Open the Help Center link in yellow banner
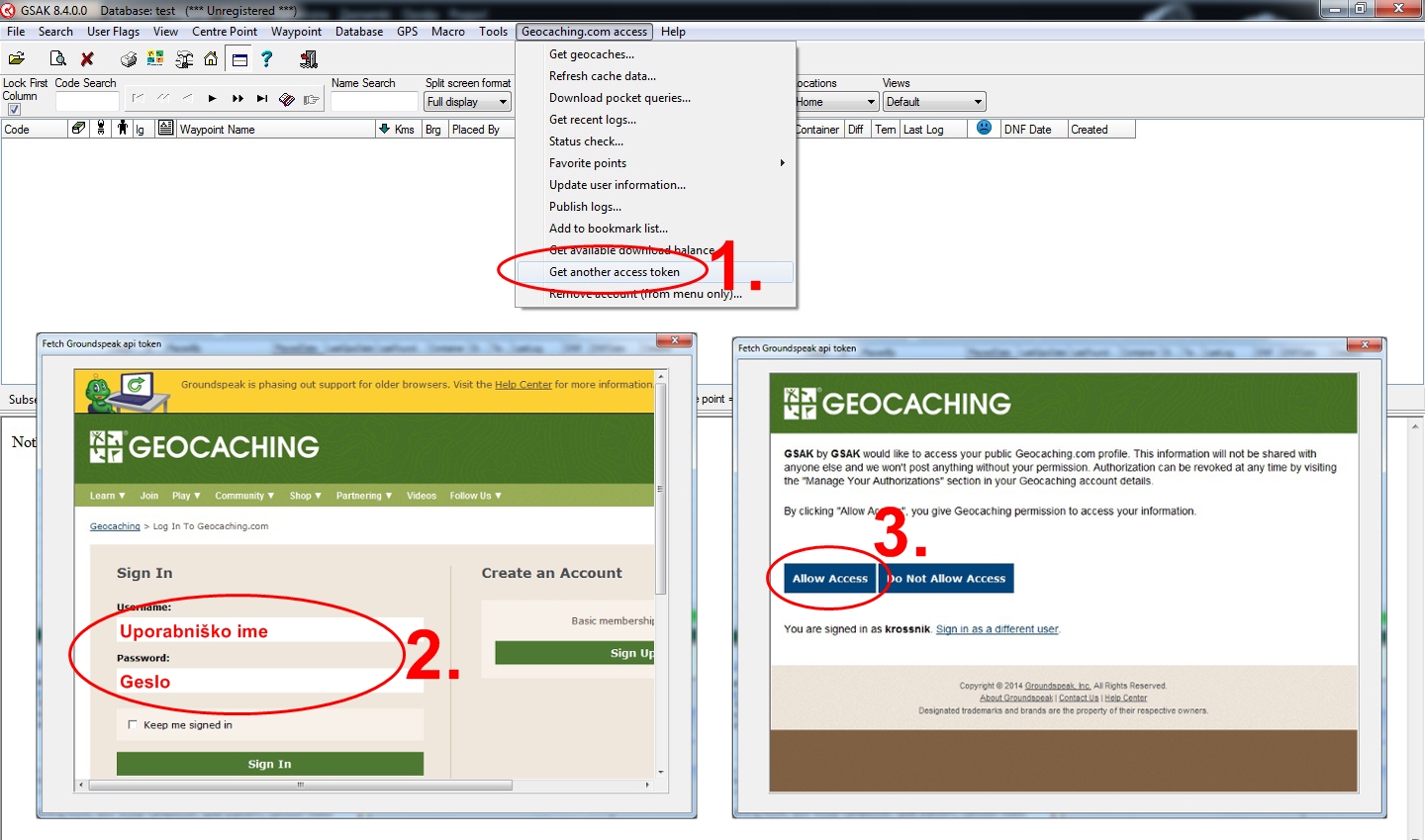1425x840 pixels. 523,385
